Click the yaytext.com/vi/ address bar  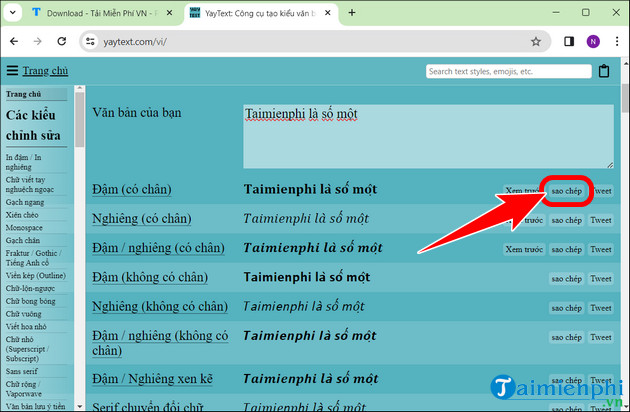click(x=313, y=41)
